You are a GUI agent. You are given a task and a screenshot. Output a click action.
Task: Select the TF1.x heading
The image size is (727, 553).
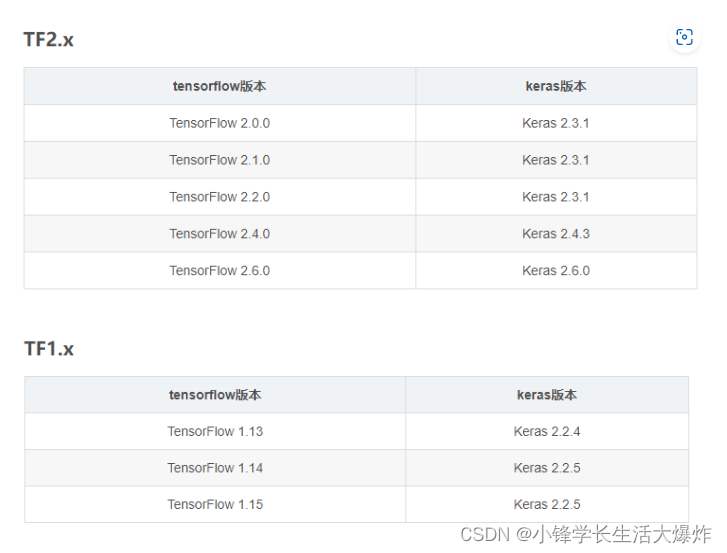[49, 349]
